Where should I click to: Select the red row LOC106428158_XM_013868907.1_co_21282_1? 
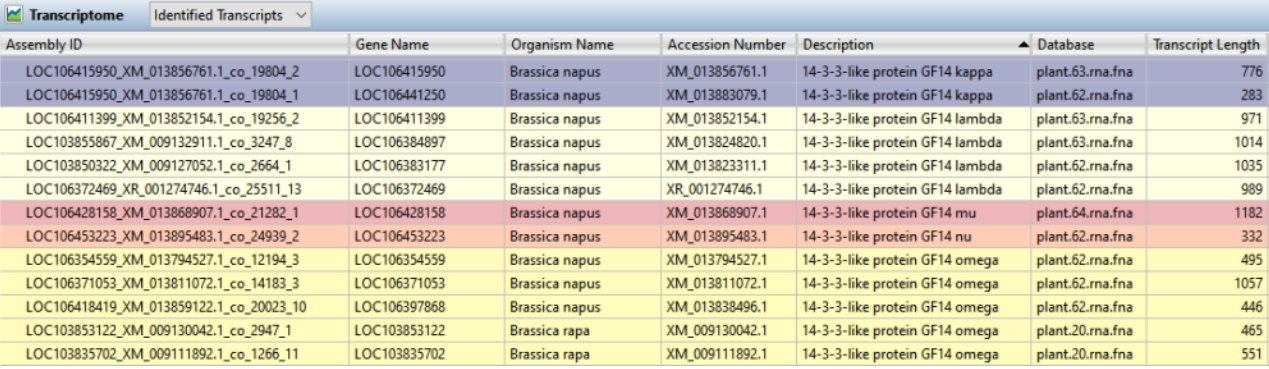(634, 213)
